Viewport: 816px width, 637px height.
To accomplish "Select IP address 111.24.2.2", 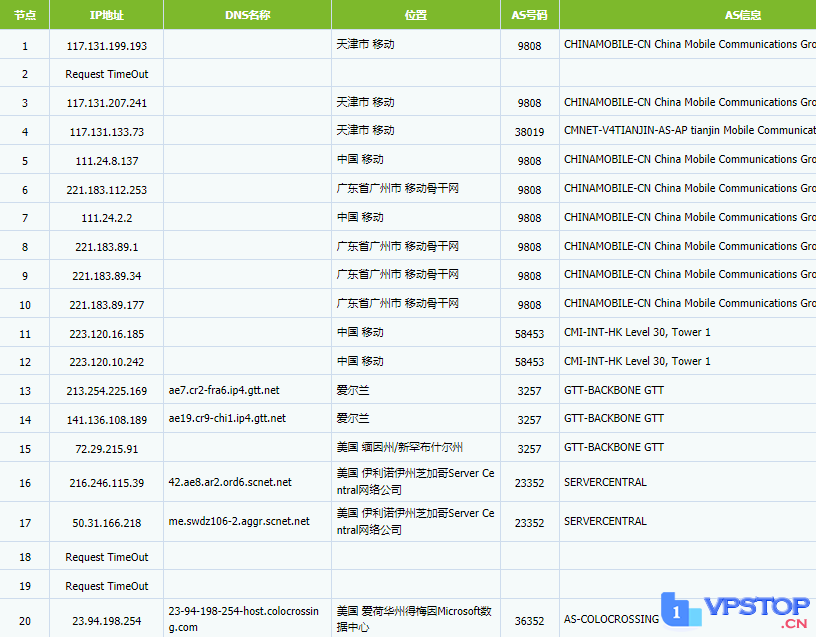I will pyautogui.click(x=107, y=218).
